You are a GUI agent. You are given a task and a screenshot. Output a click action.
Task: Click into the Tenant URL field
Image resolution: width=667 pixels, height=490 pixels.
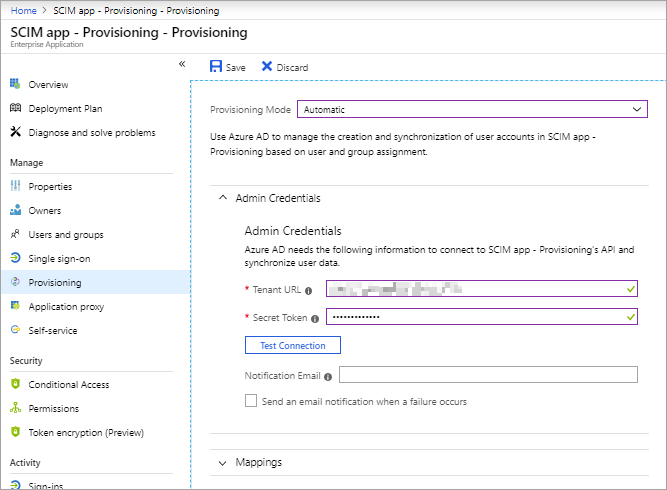pos(482,289)
